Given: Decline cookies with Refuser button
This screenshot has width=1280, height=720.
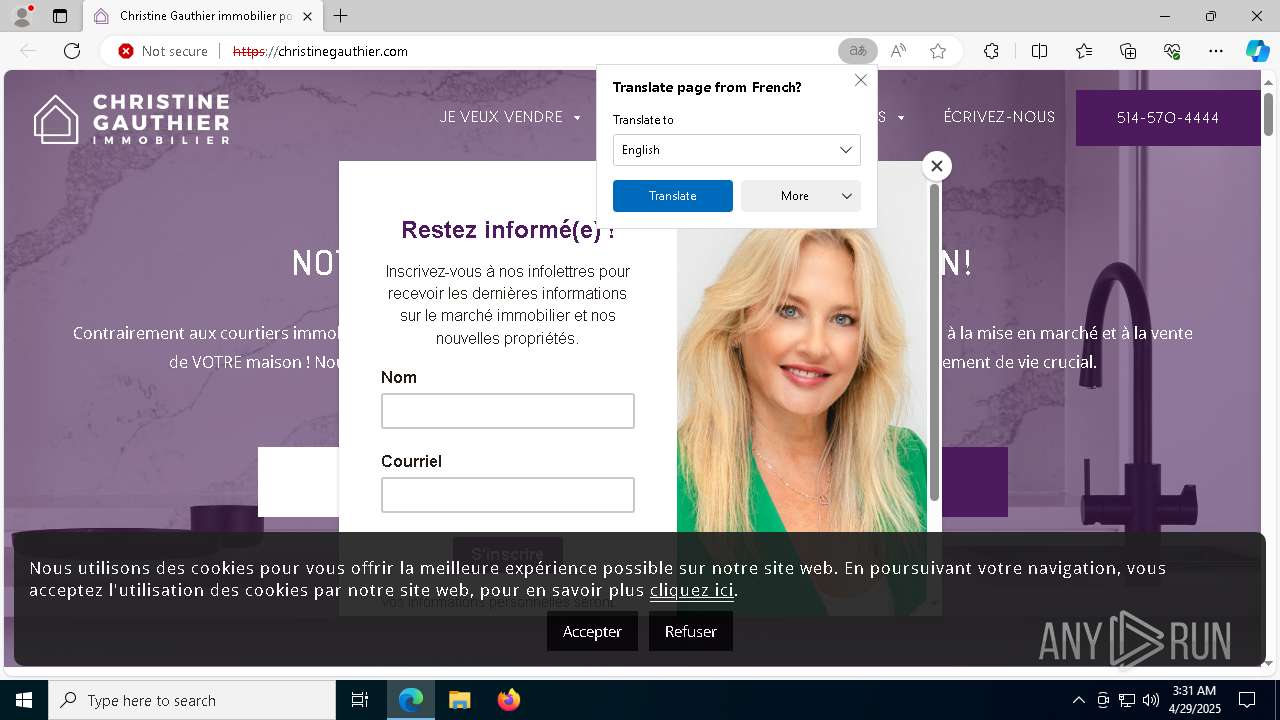Looking at the screenshot, I should [691, 631].
